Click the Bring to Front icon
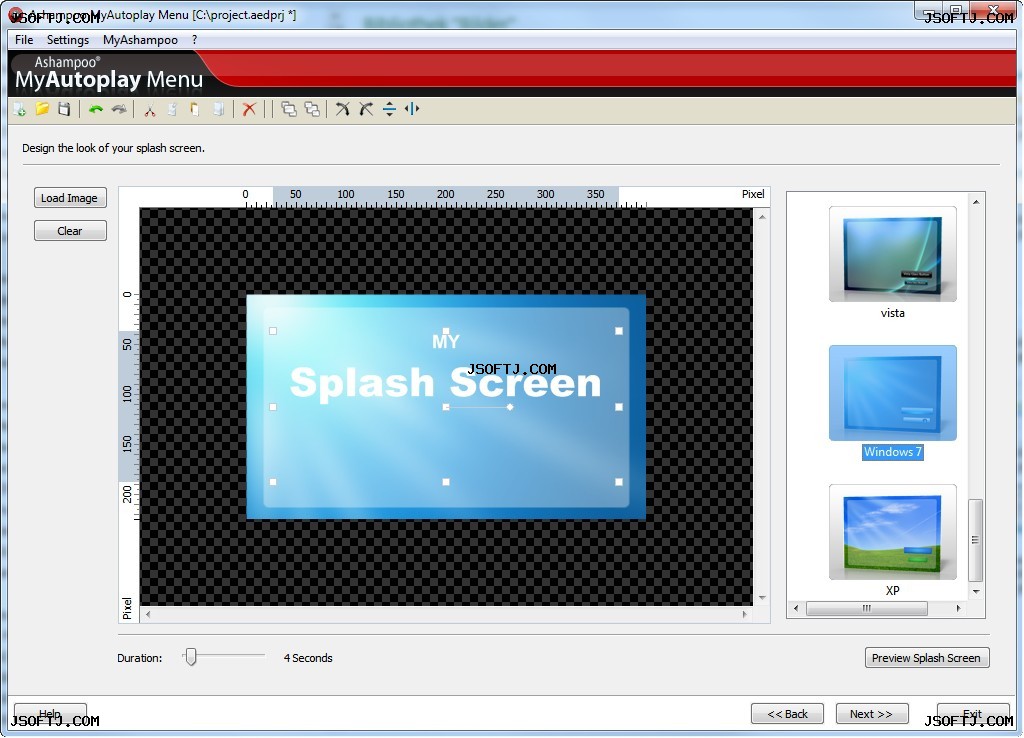 coord(289,109)
